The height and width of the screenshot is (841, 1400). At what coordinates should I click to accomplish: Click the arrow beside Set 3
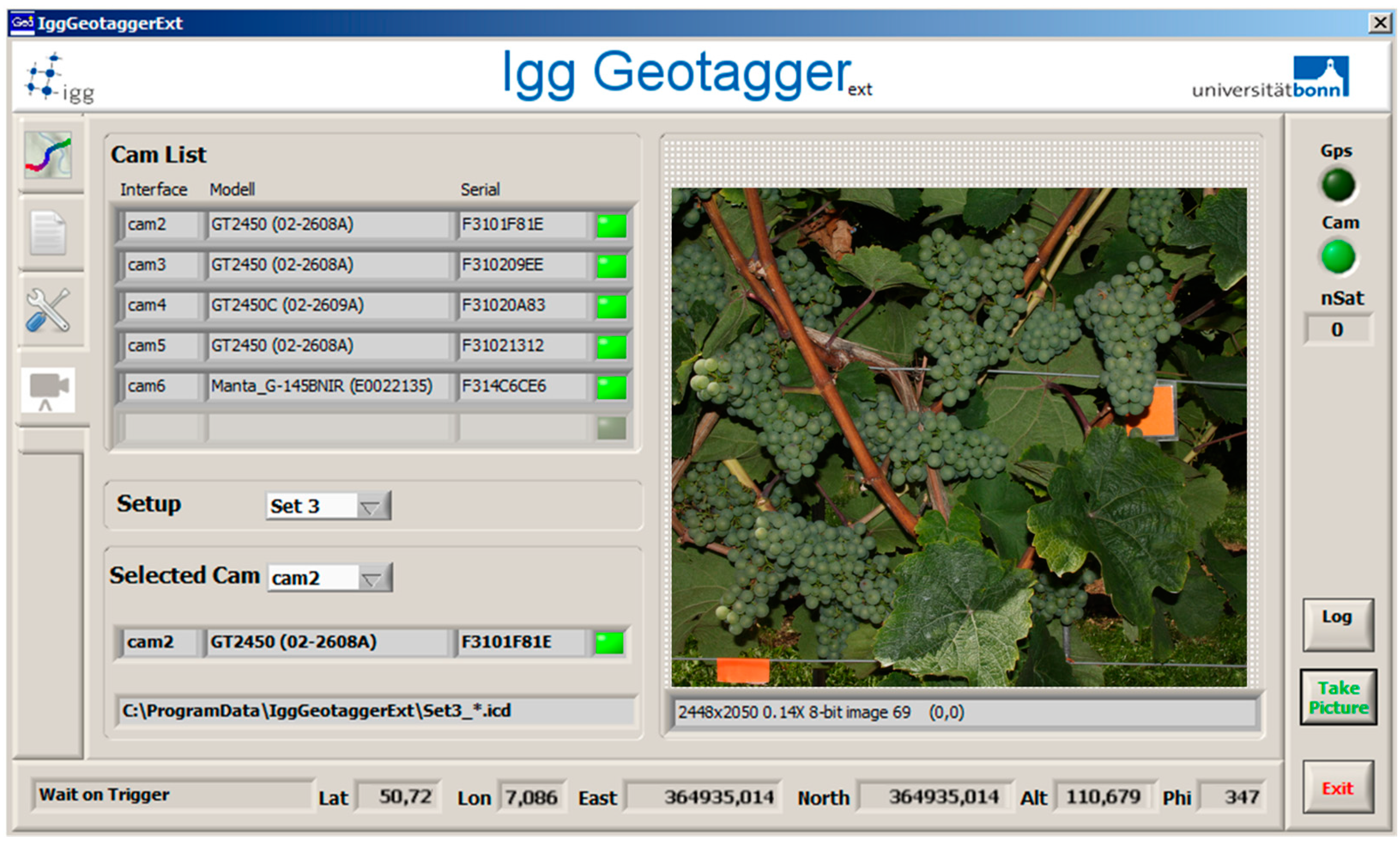(371, 506)
